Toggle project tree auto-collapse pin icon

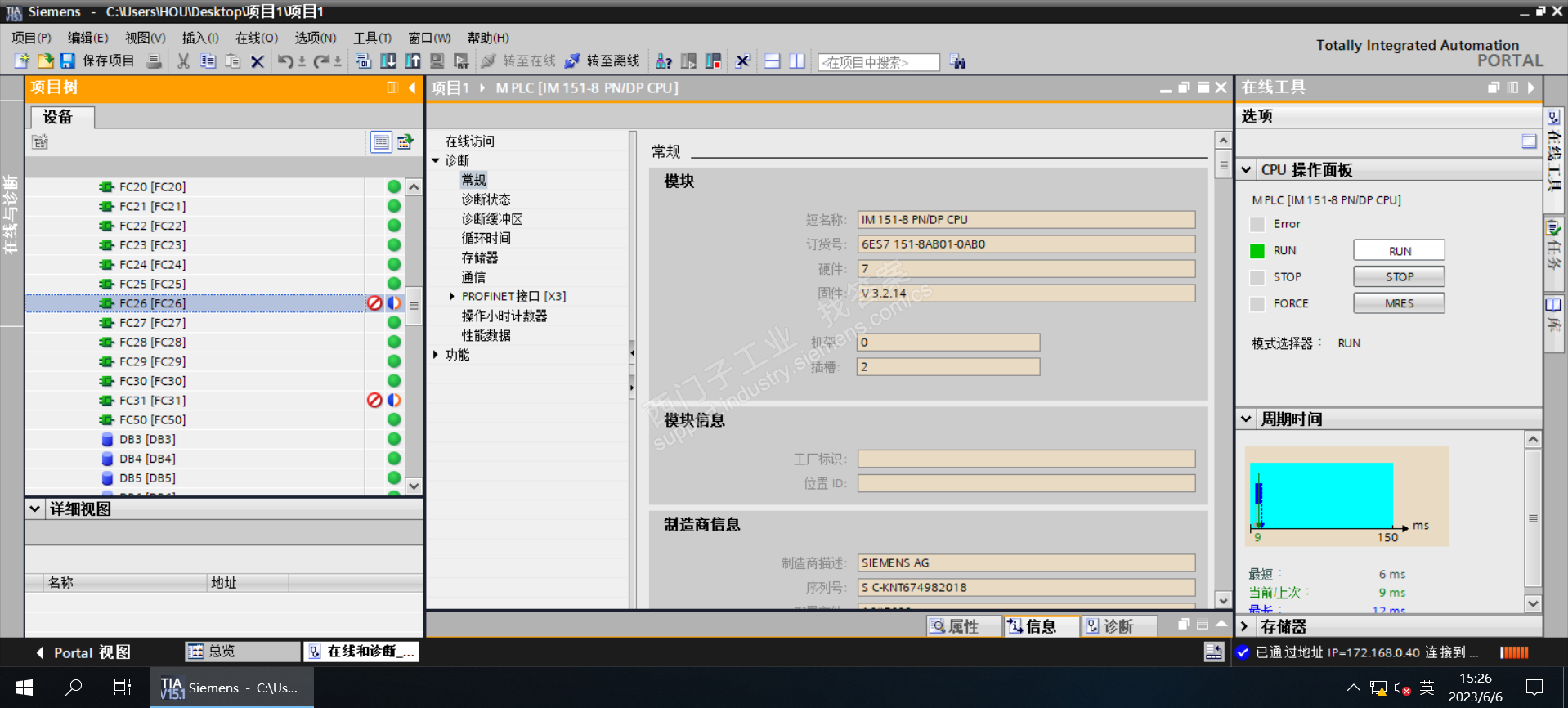392,87
